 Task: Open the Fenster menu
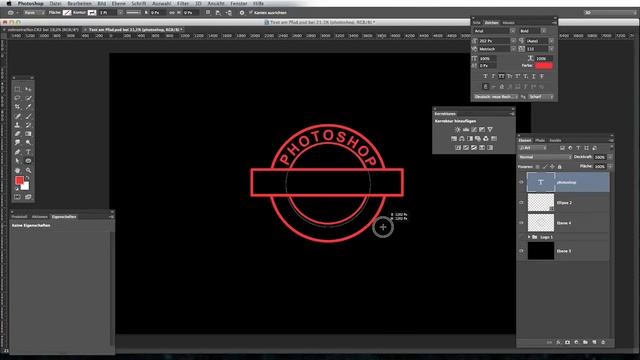click(x=239, y=3)
